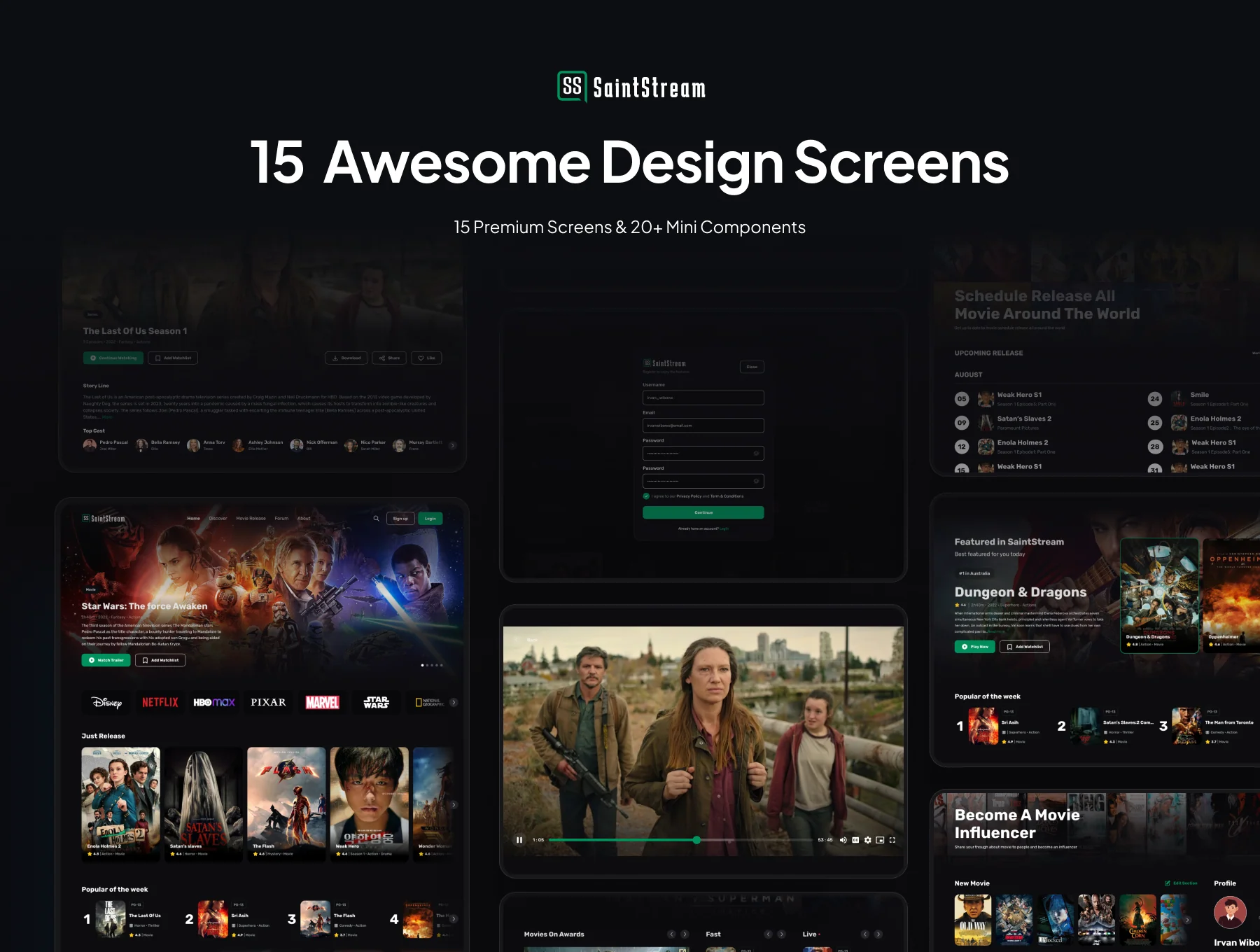Open the Netflix brand logo tile
This screenshot has width=1260, height=952.
pos(160,702)
